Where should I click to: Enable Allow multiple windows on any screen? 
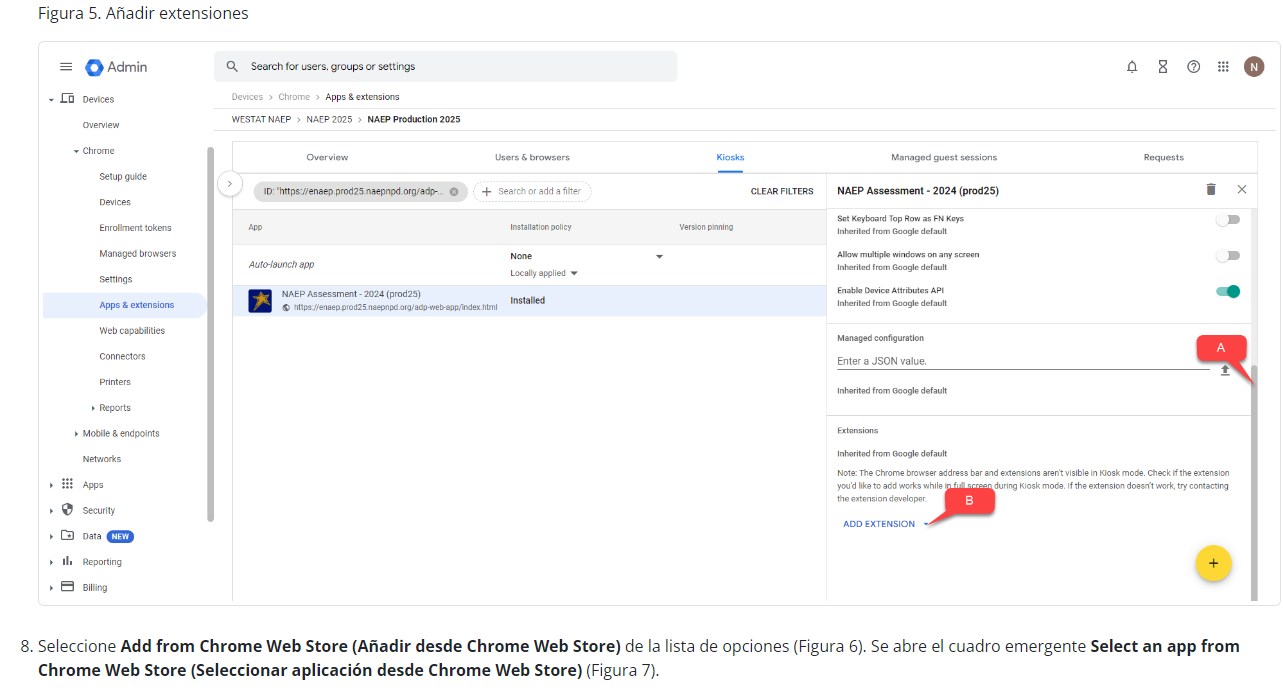(1227, 256)
